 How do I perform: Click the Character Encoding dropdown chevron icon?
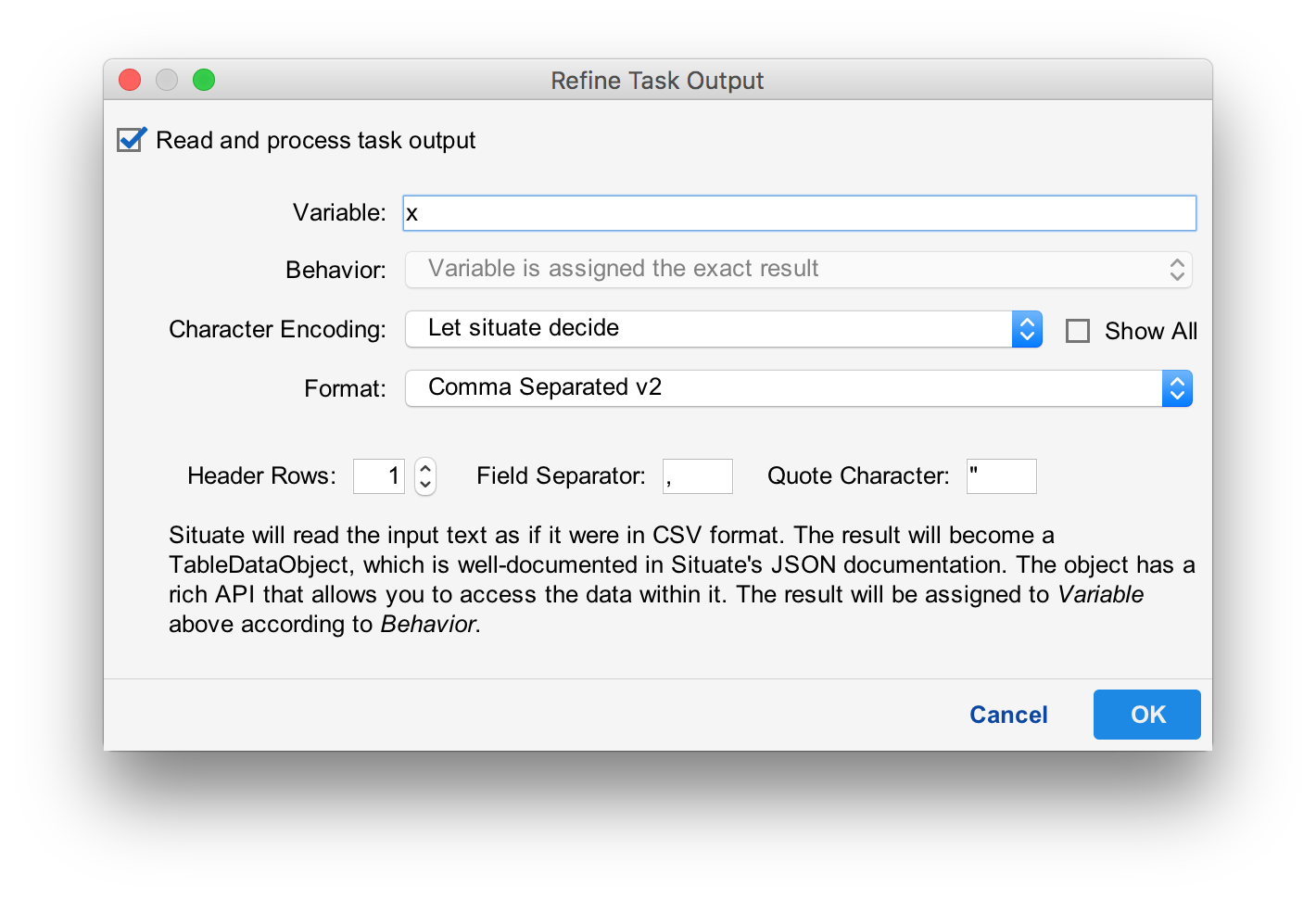1026,329
